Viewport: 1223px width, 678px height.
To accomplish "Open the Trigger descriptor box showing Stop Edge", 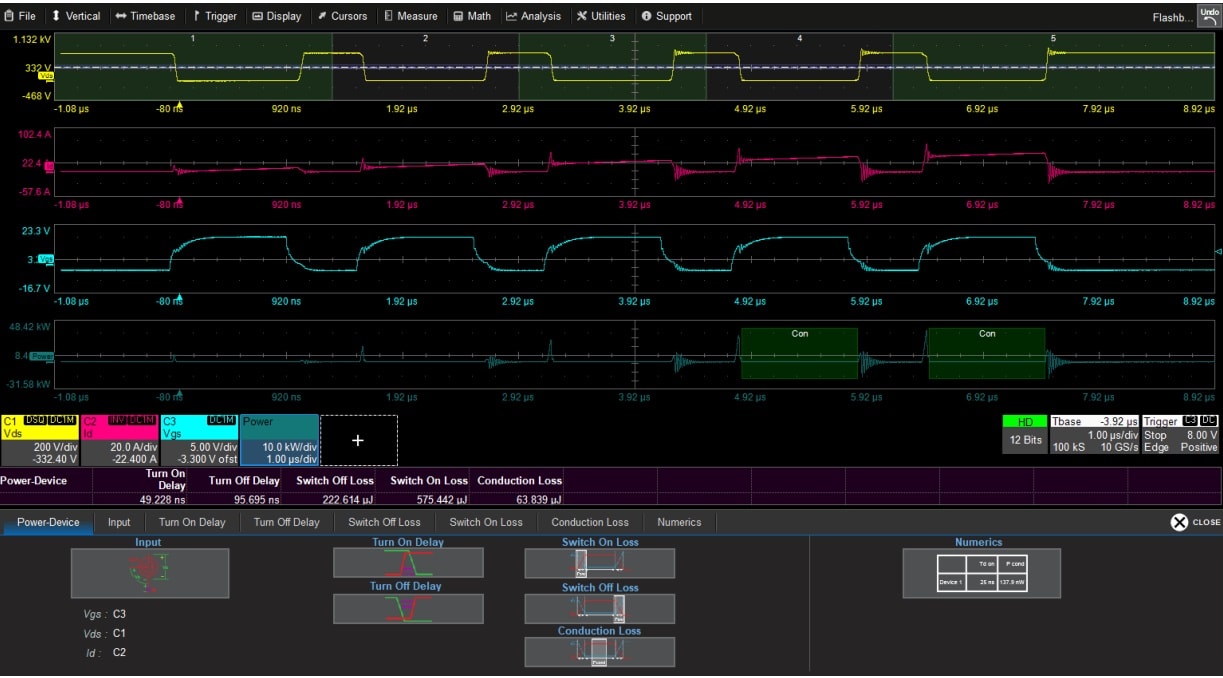I will pyautogui.click(x=1181, y=435).
